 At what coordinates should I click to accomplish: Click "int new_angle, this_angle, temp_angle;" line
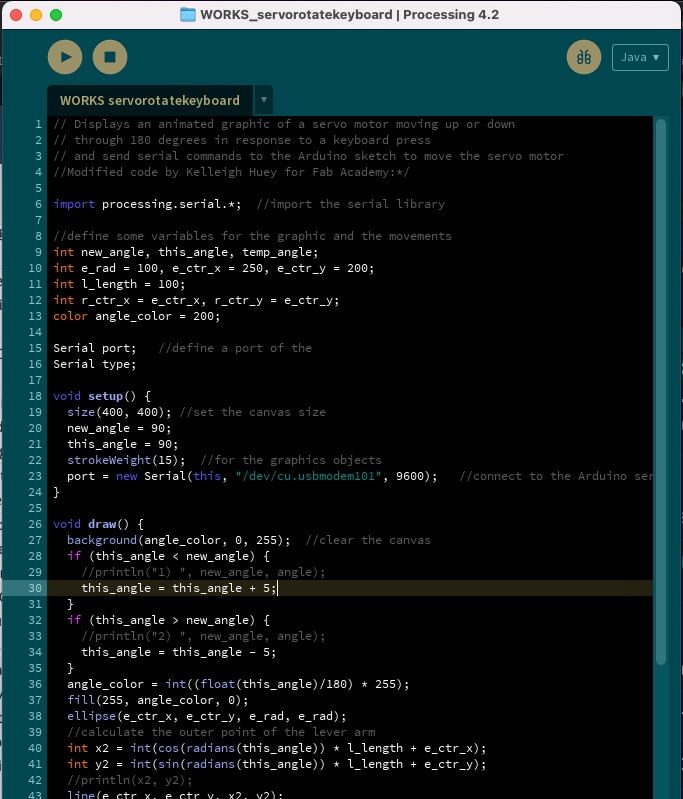(186, 252)
